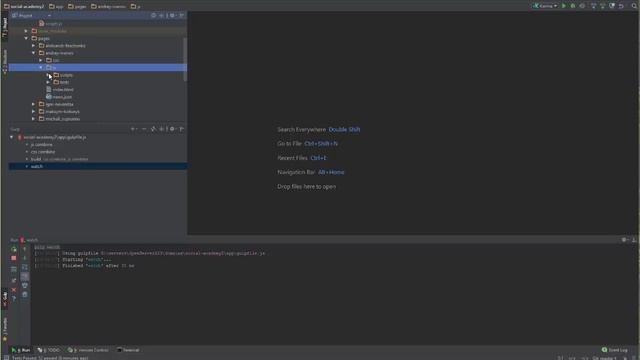Select js:combine gulp task
This screenshot has height=360, width=640.
pos(42,144)
